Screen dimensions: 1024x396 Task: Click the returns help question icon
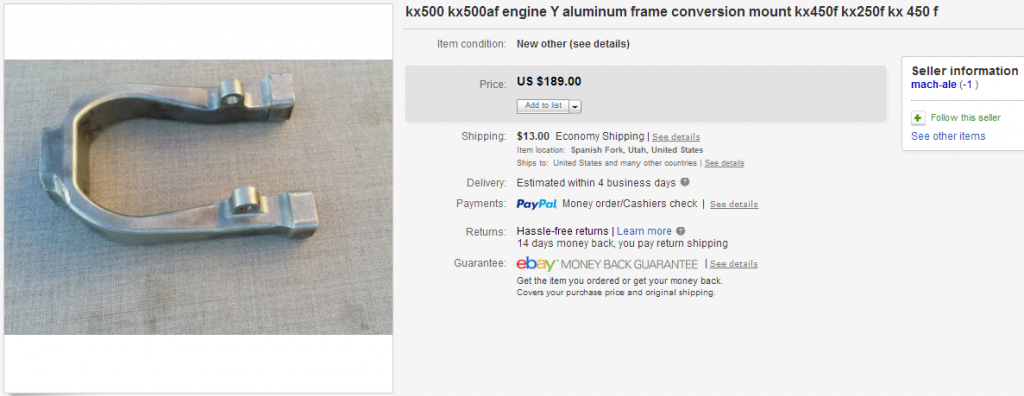(x=680, y=231)
